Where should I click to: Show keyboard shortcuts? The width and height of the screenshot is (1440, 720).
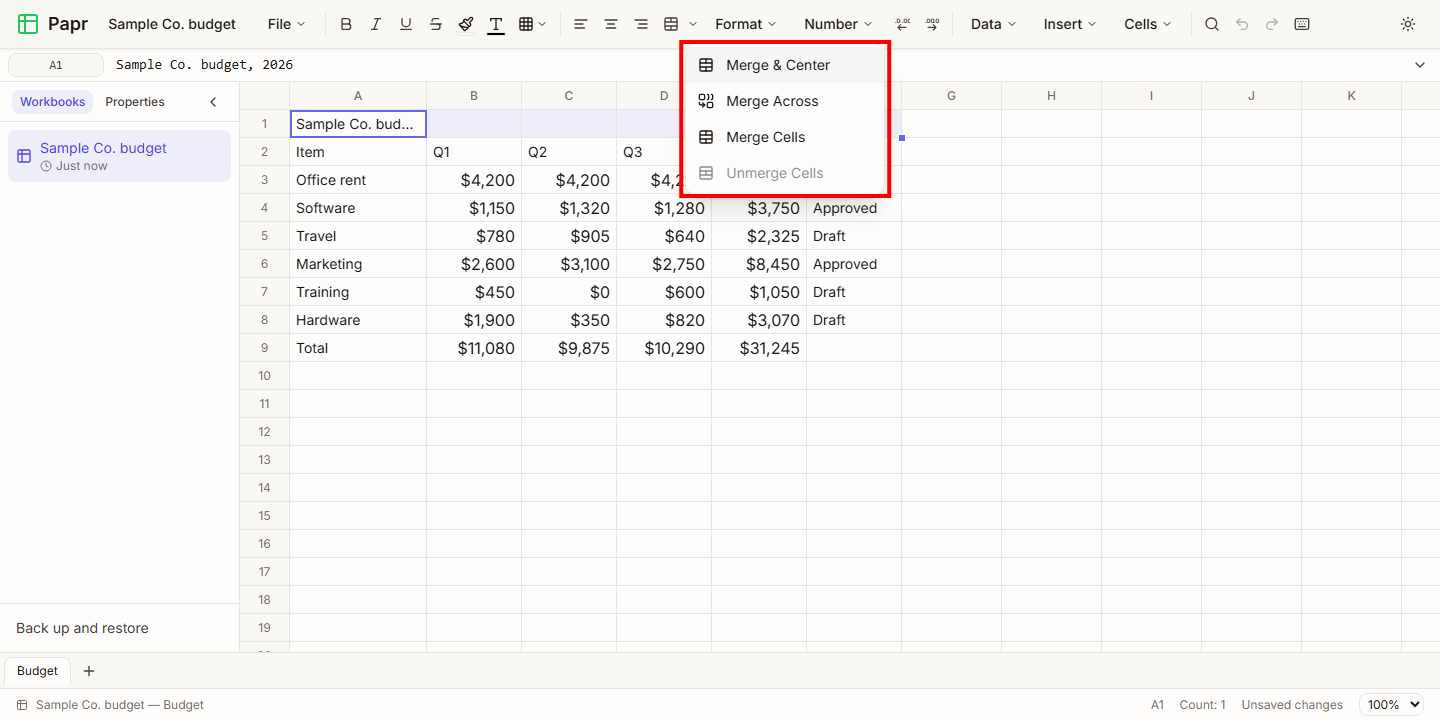(1302, 24)
